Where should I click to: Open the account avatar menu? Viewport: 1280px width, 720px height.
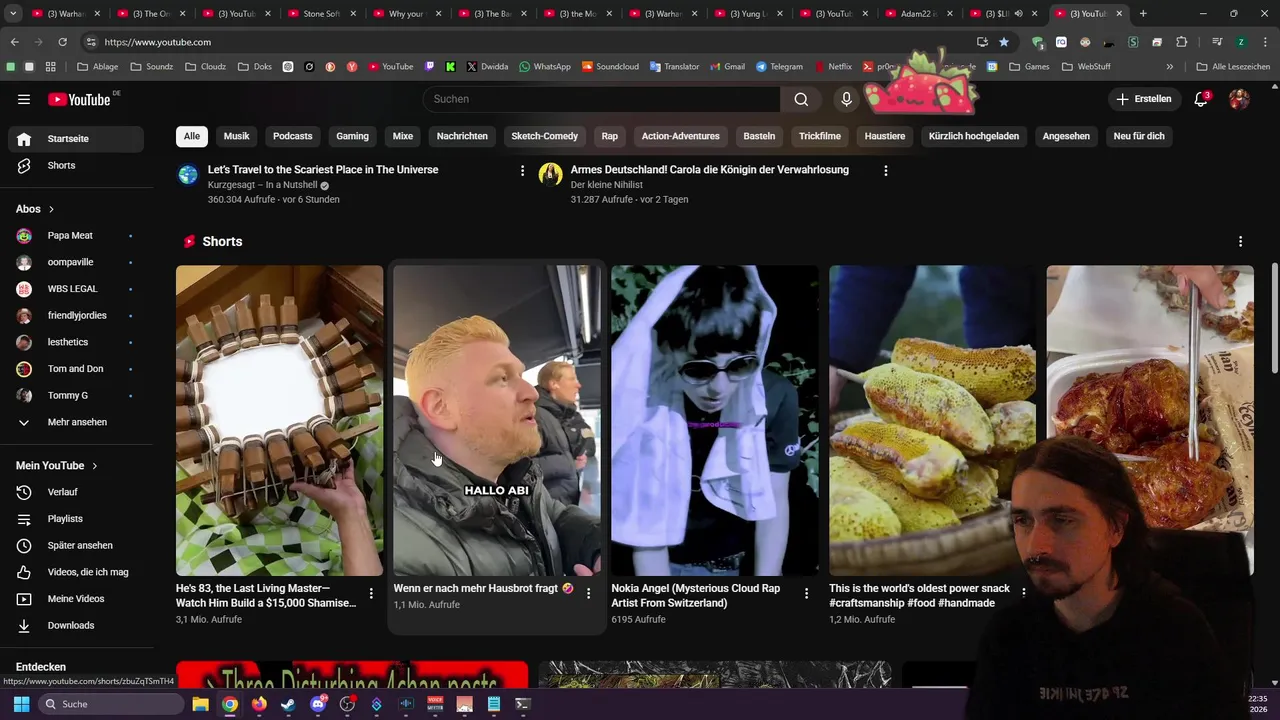tap(1239, 99)
